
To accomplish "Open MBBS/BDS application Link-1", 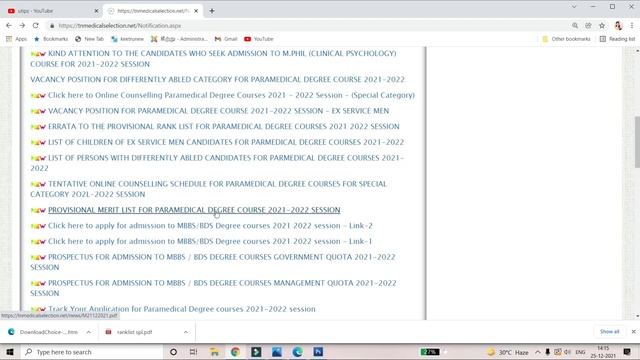I will point(210,241).
